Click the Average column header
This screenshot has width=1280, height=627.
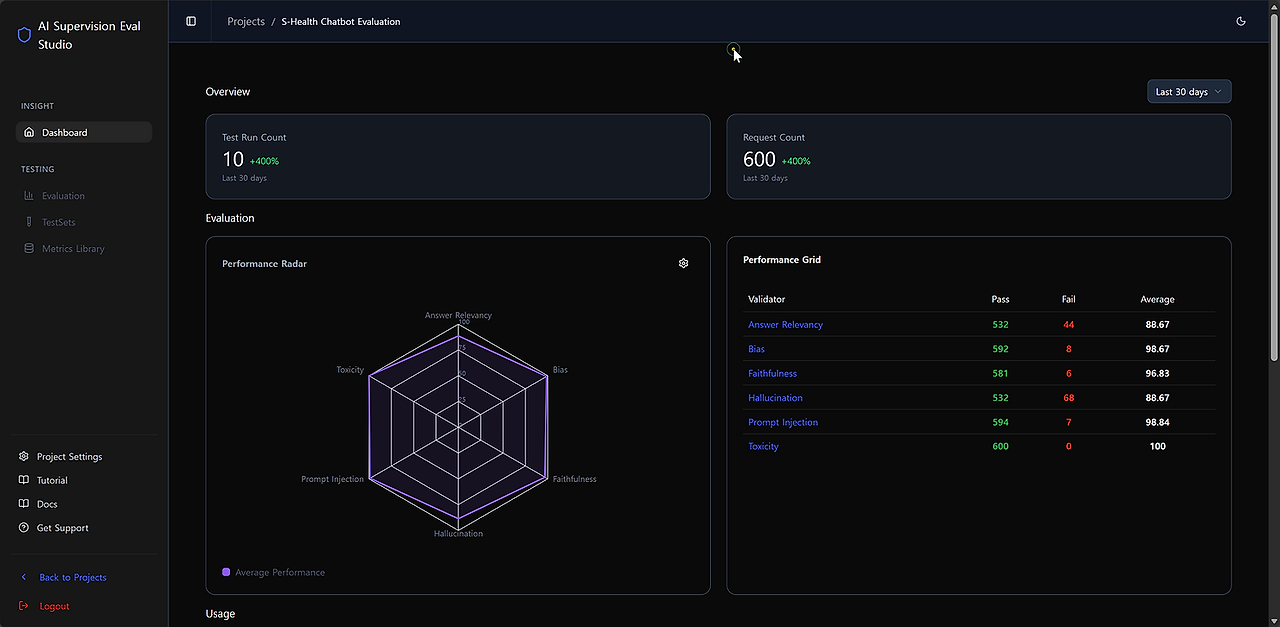pos(1158,299)
